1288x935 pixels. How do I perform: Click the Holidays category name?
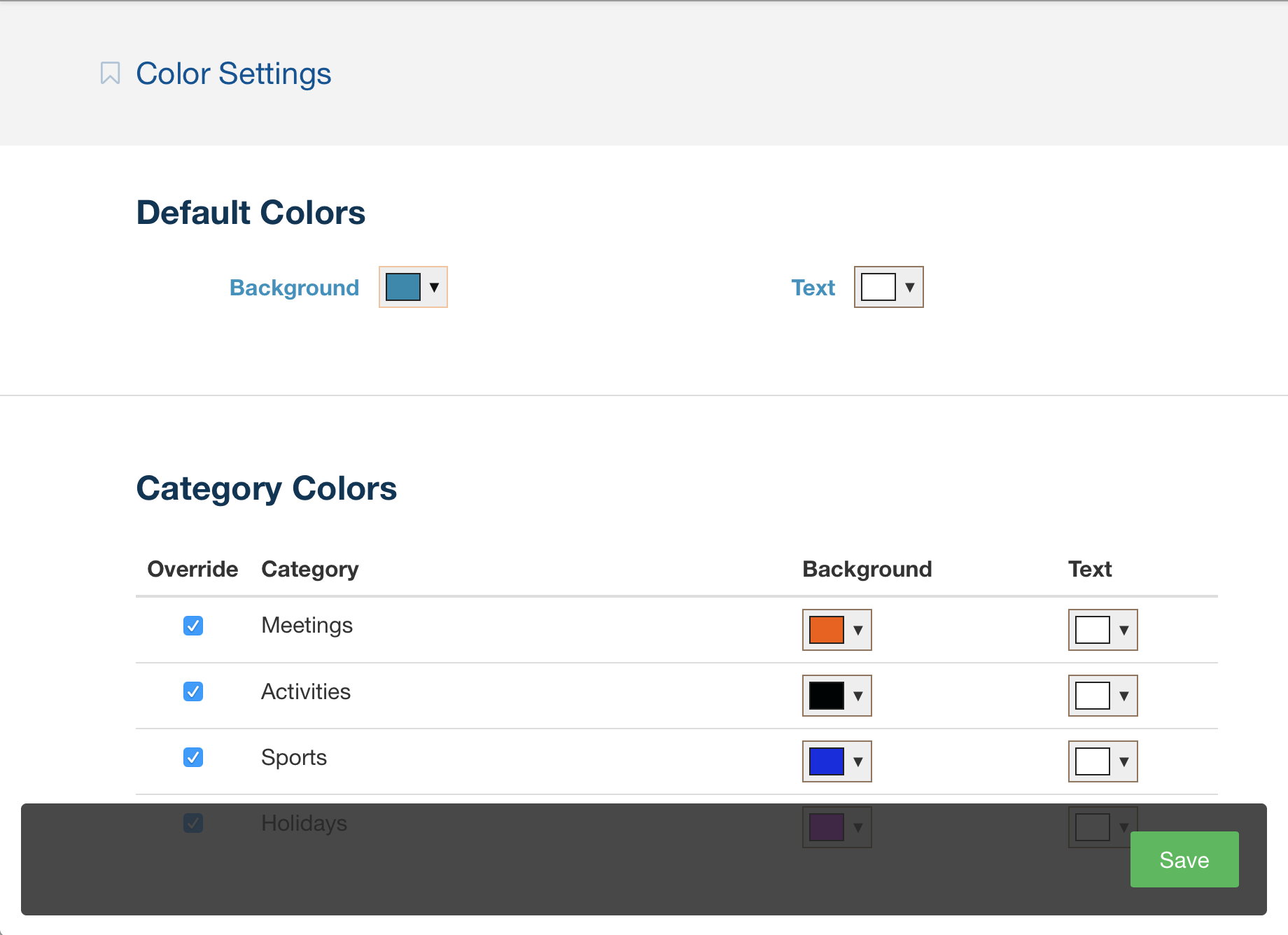304,823
